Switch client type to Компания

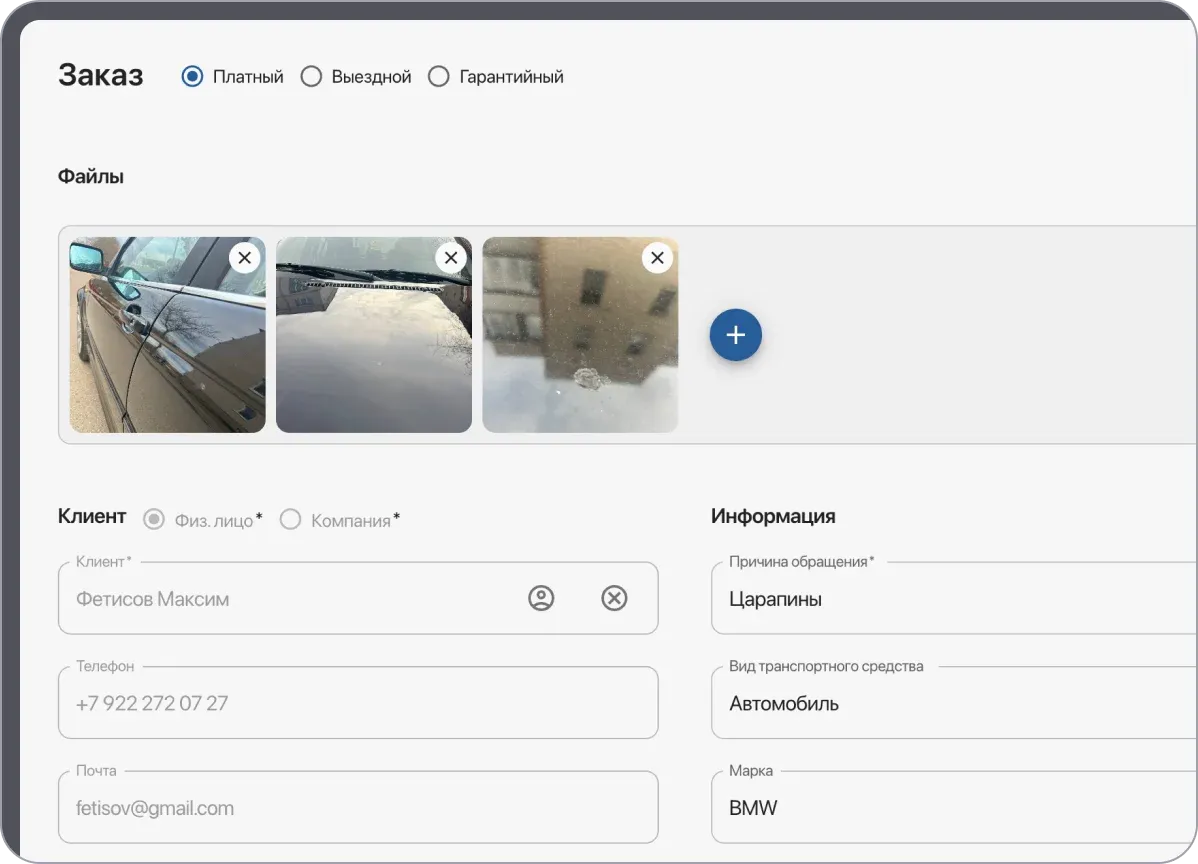point(291,519)
